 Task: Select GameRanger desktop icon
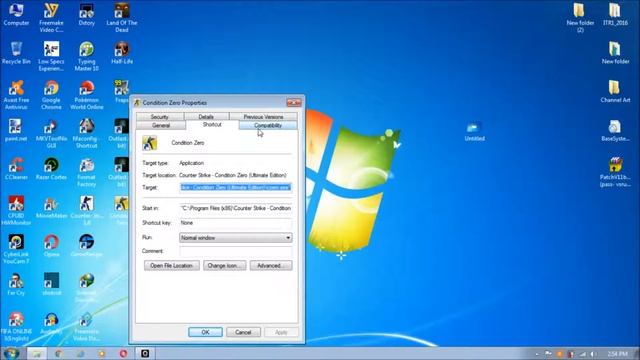[87, 245]
